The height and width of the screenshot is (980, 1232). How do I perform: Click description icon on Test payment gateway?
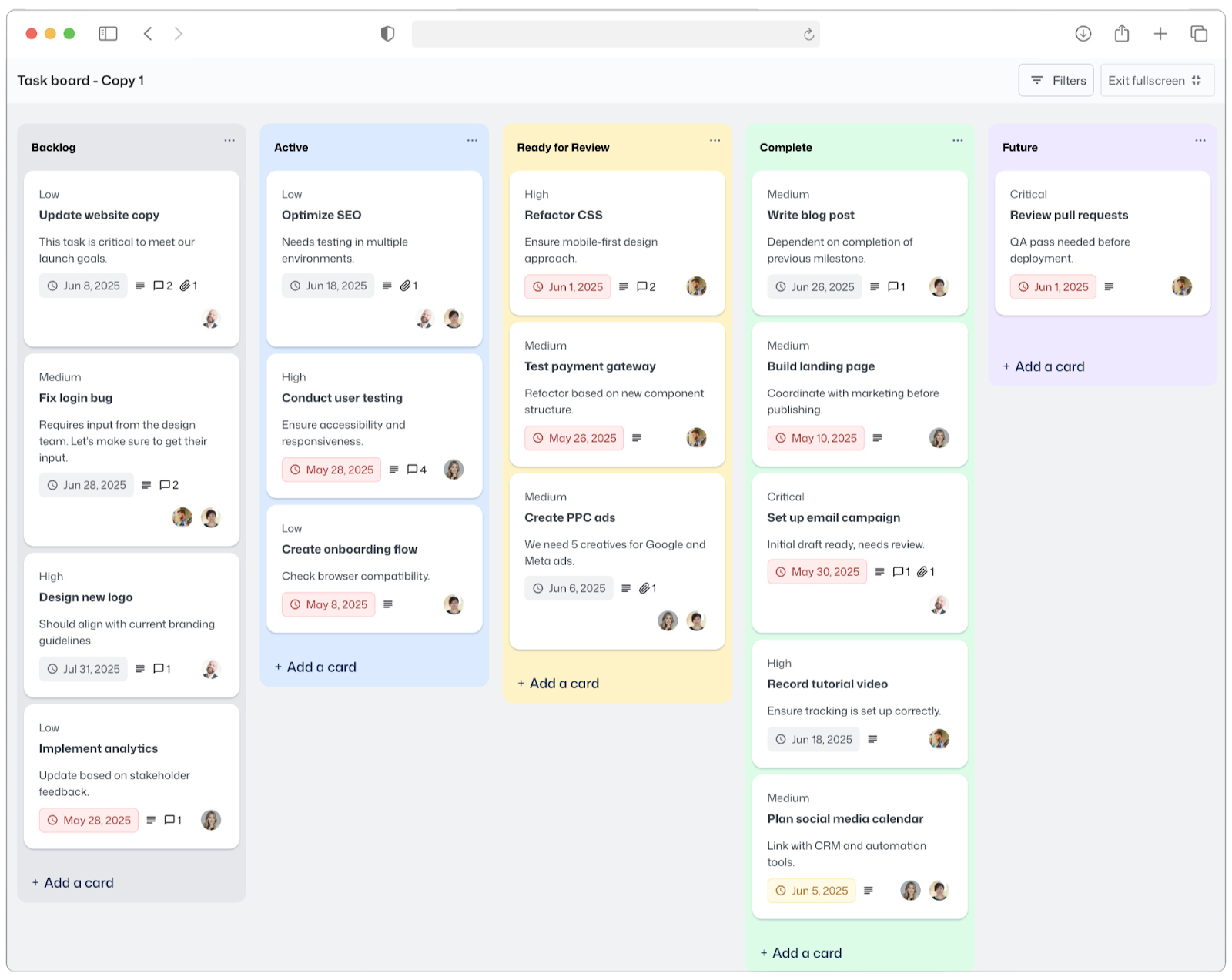coord(637,438)
